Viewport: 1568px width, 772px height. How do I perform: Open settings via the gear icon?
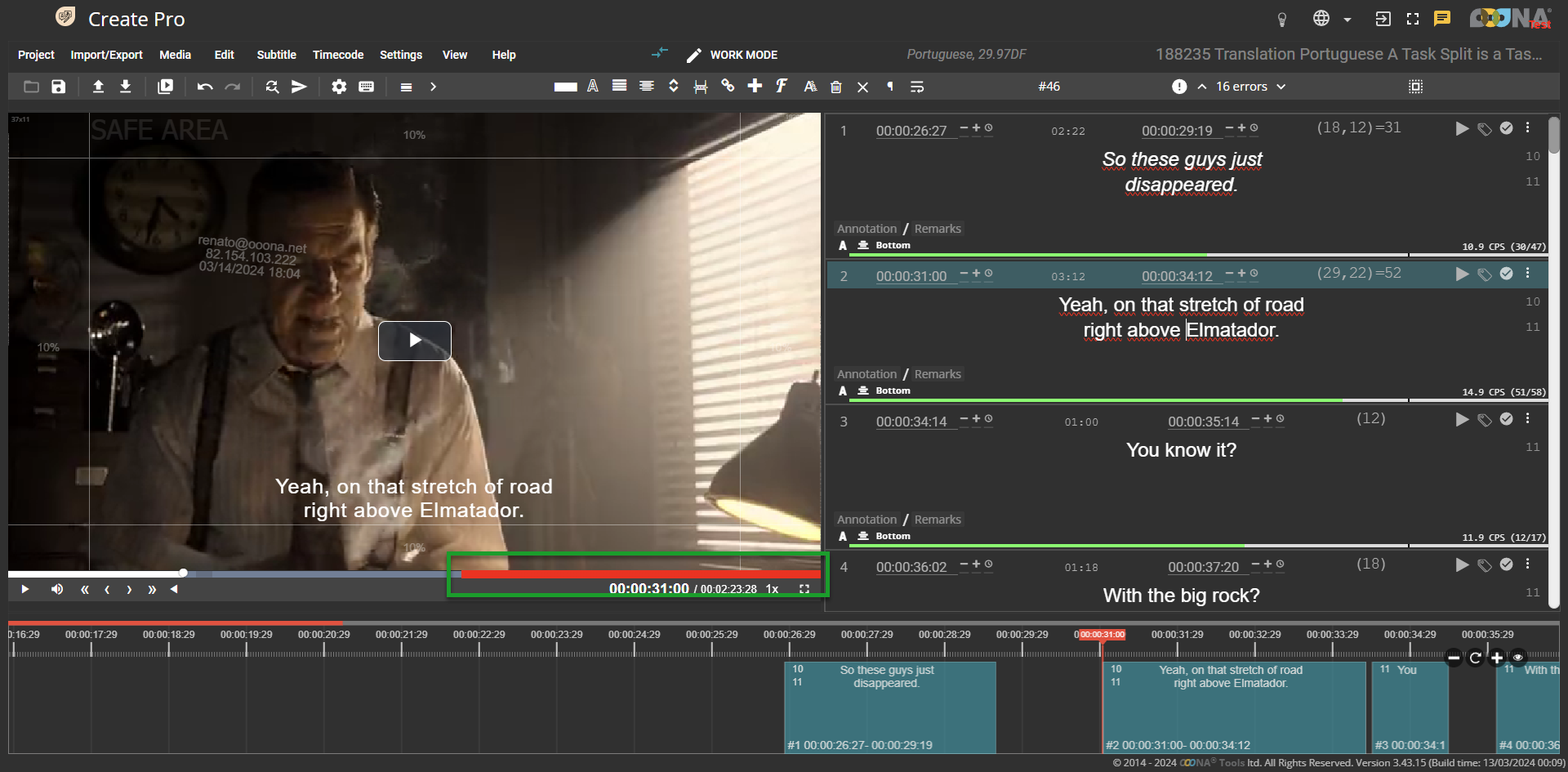point(338,87)
